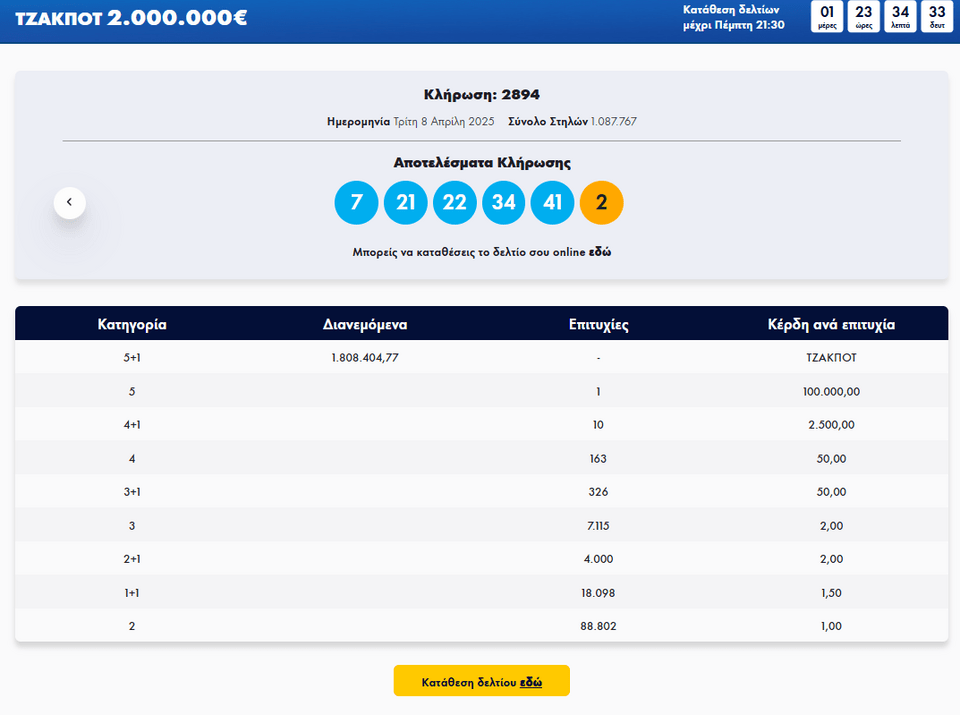Click the blue ball number 34
This screenshot has width=960, height=715.
click(503, 203)
